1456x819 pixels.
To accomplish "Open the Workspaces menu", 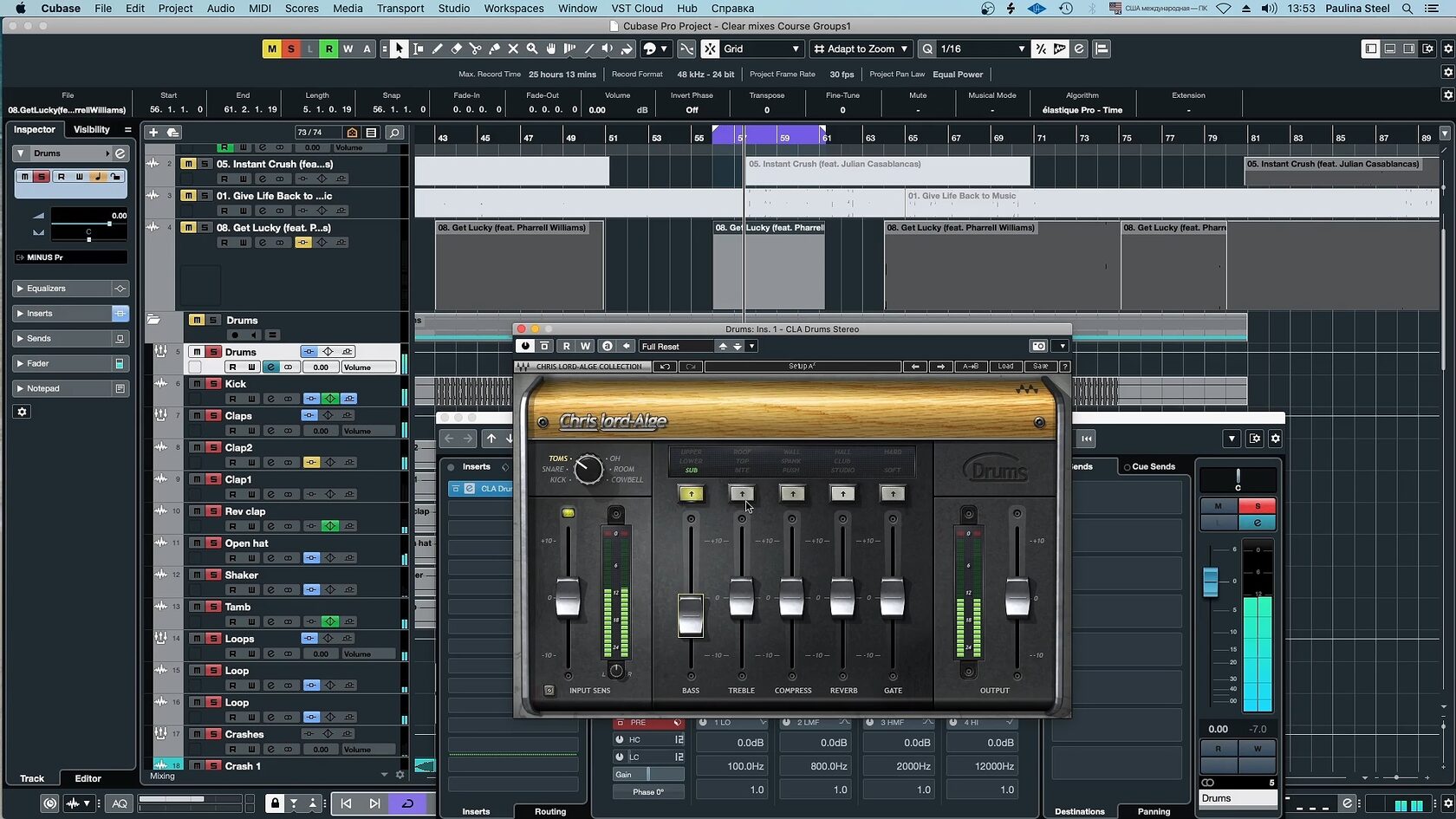I will 514,9.
